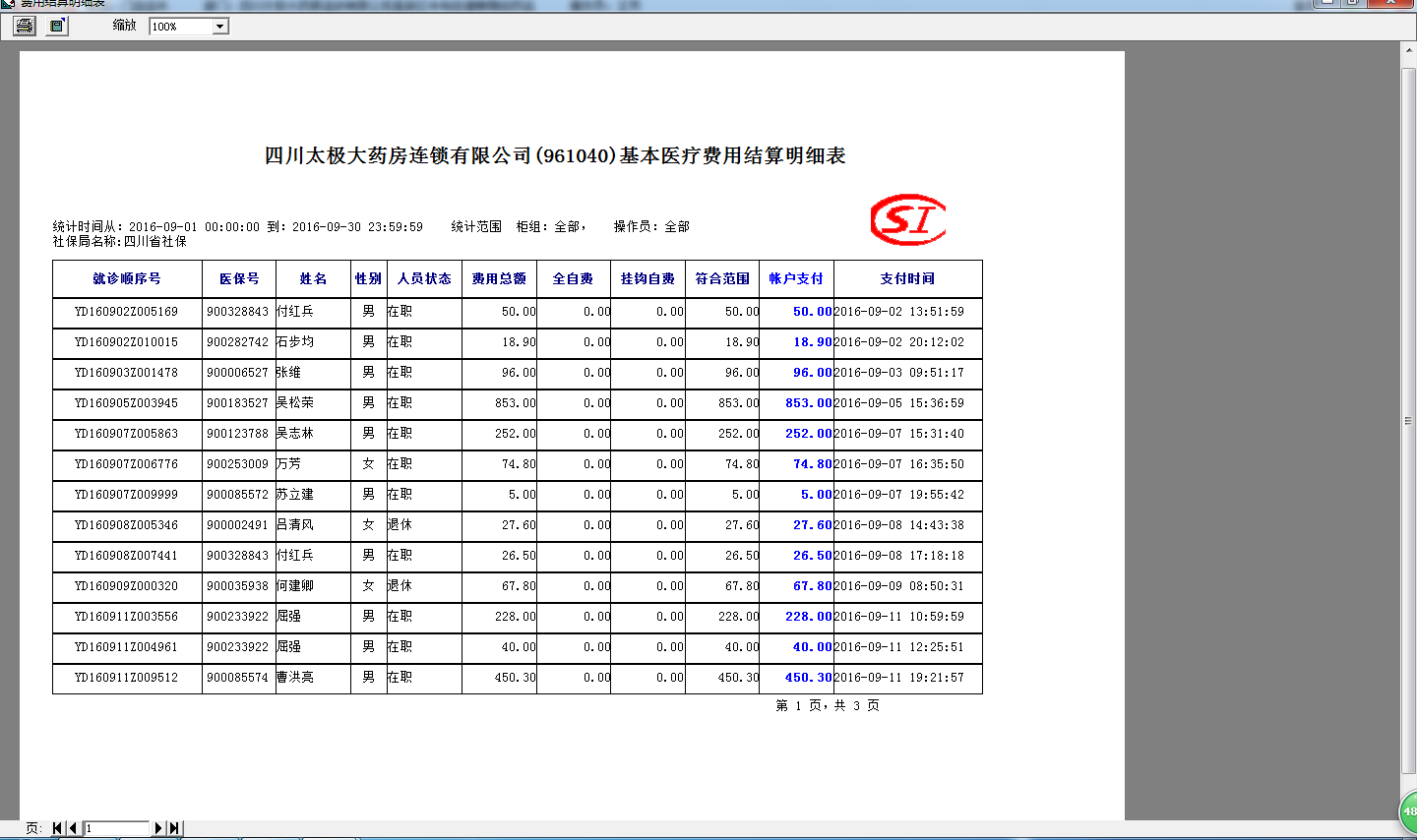Select serial number YD160911Z004961
The image size is (1417, 840).
[x=127, y=647]
